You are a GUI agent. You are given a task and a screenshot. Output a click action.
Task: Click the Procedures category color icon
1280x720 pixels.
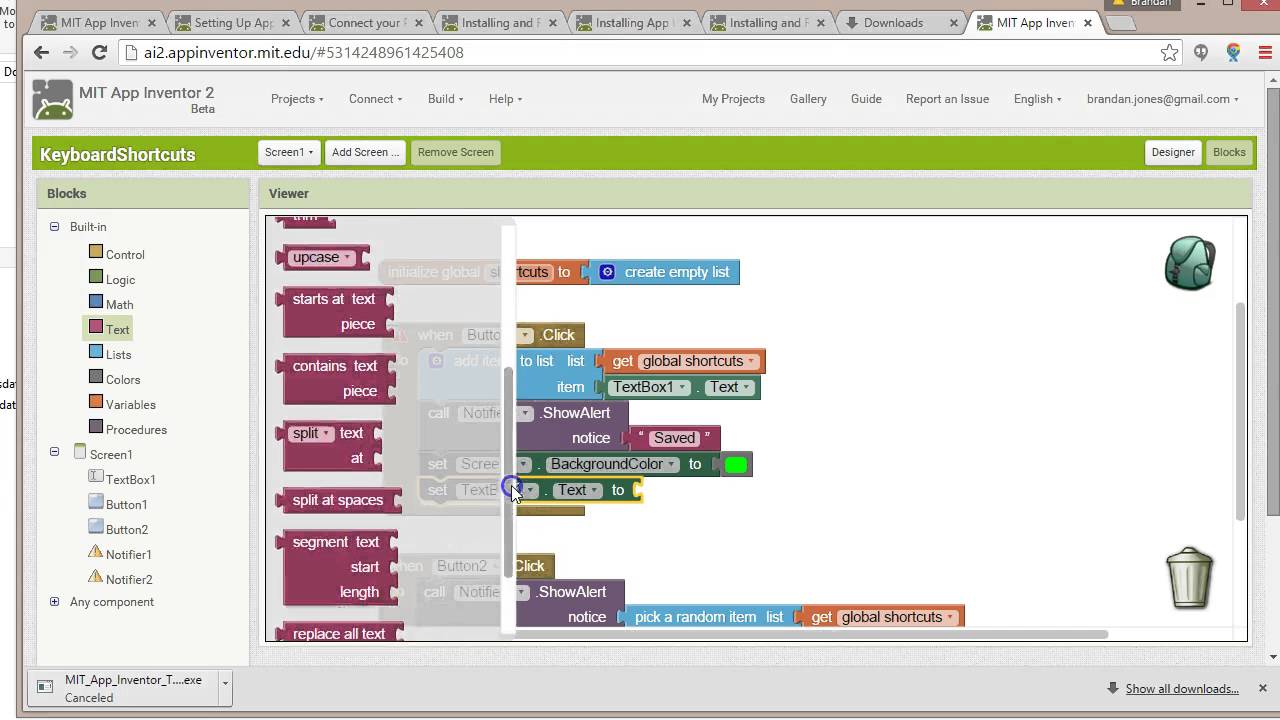(x=96, y=427)
